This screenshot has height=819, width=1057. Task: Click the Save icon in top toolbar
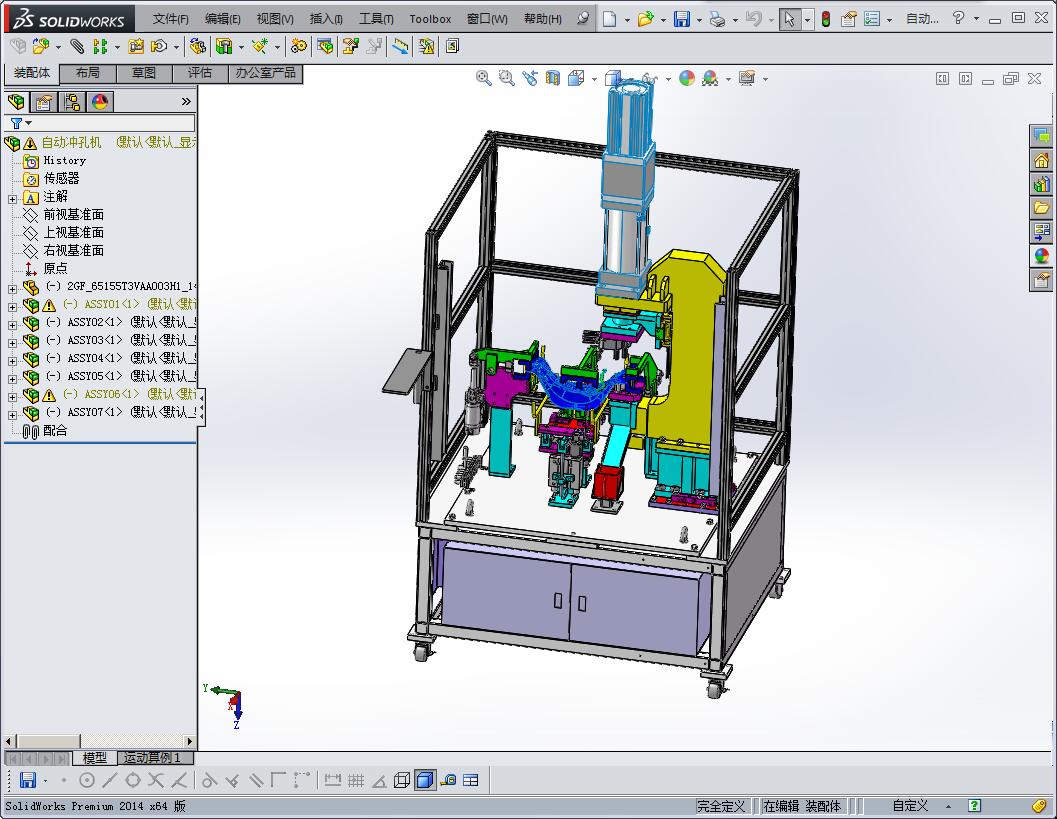[681, 19]
